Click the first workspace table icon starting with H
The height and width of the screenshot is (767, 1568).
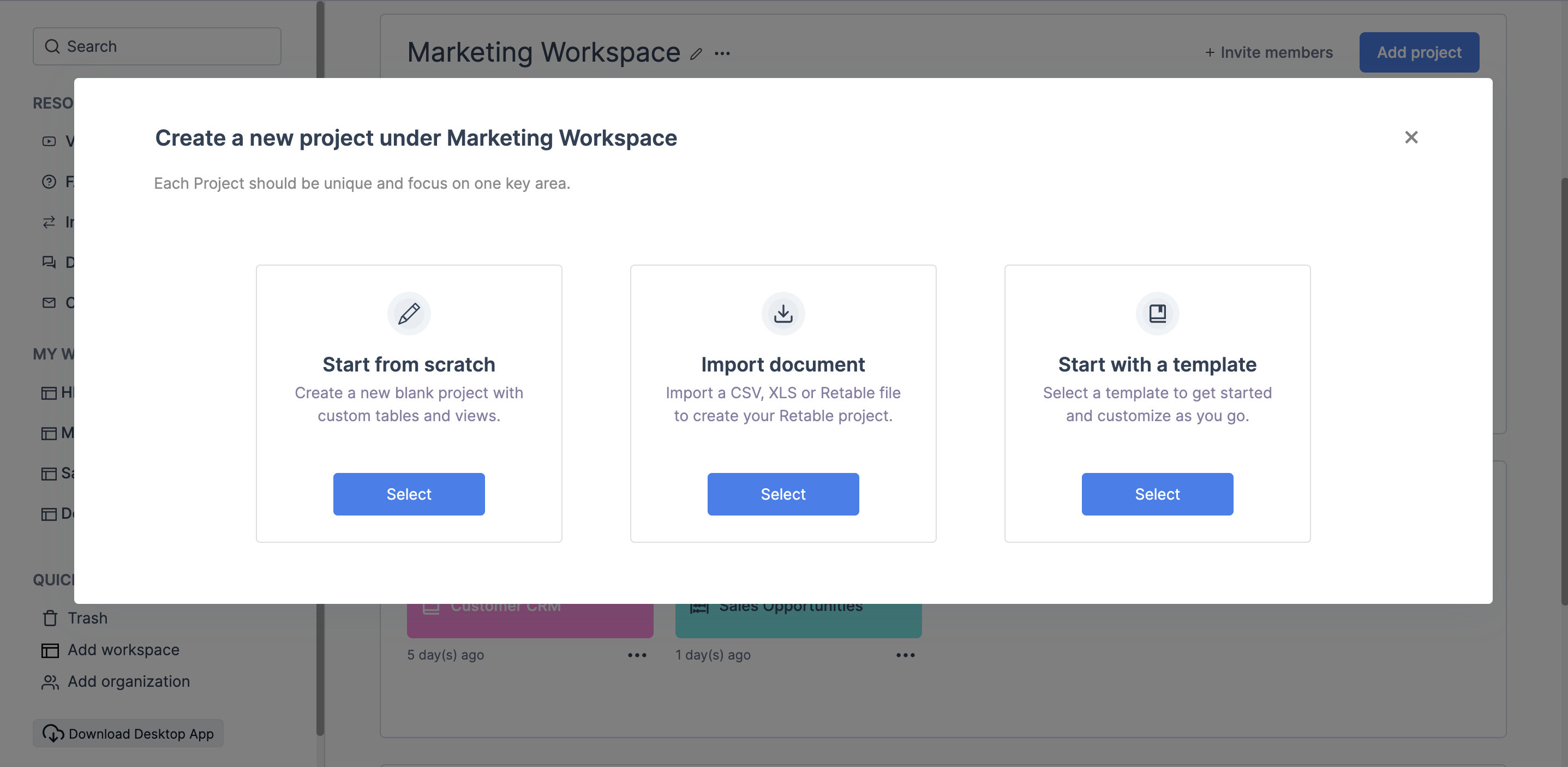click(x=49, y=393)
